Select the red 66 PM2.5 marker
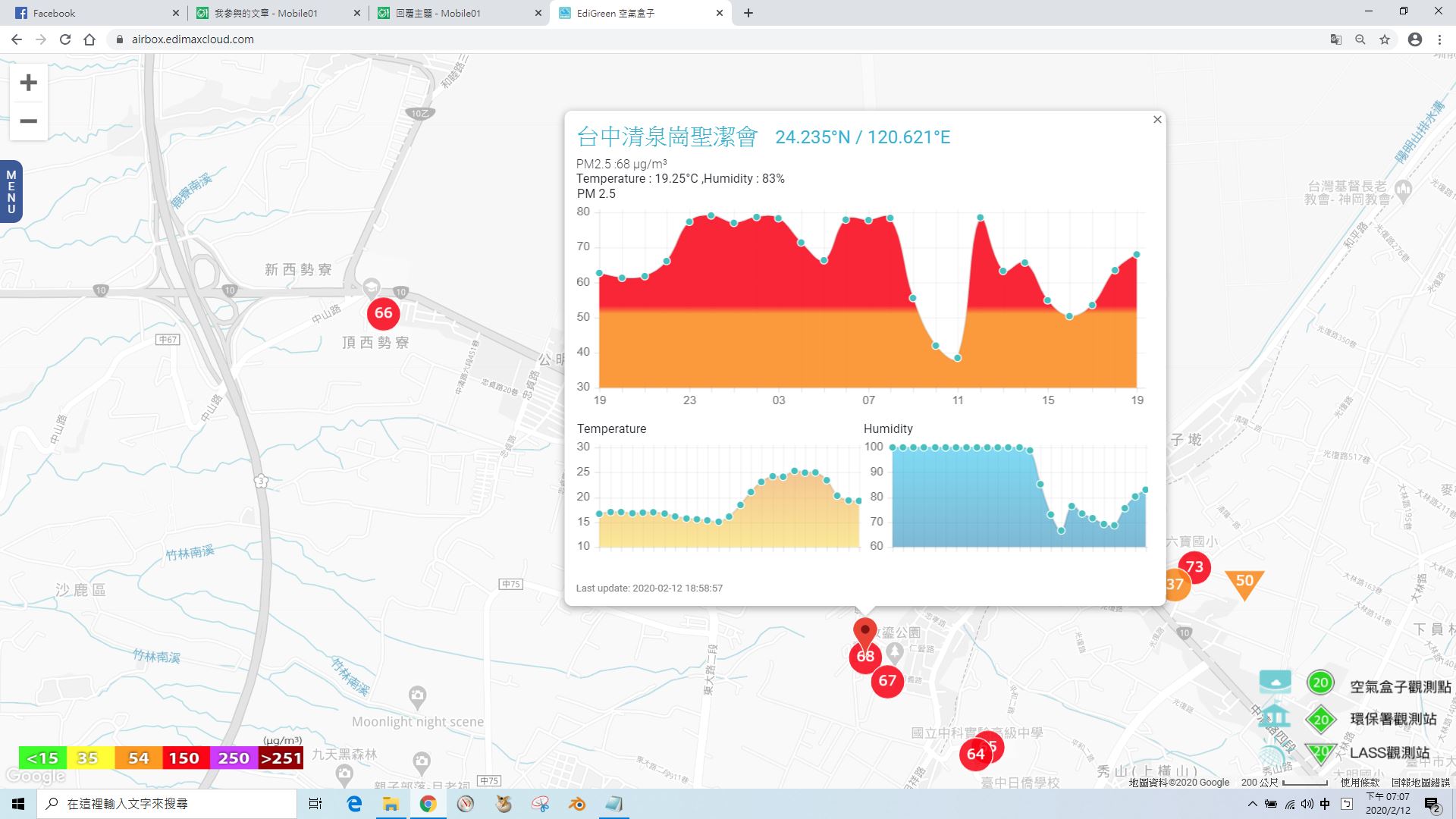The height and width of the screenshot is (819, 1456). (384, 312)
